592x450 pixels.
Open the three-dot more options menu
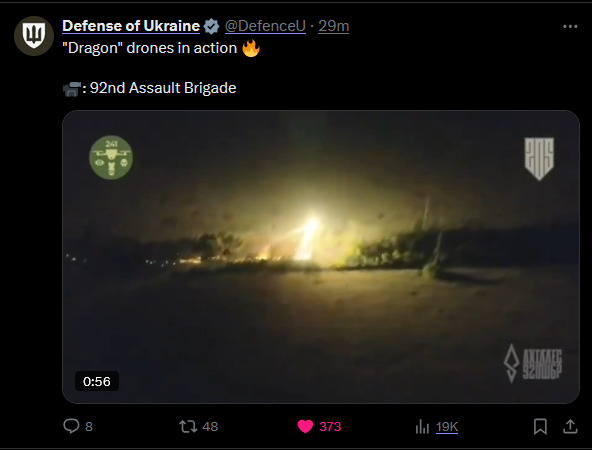click(x=570, y=26)
